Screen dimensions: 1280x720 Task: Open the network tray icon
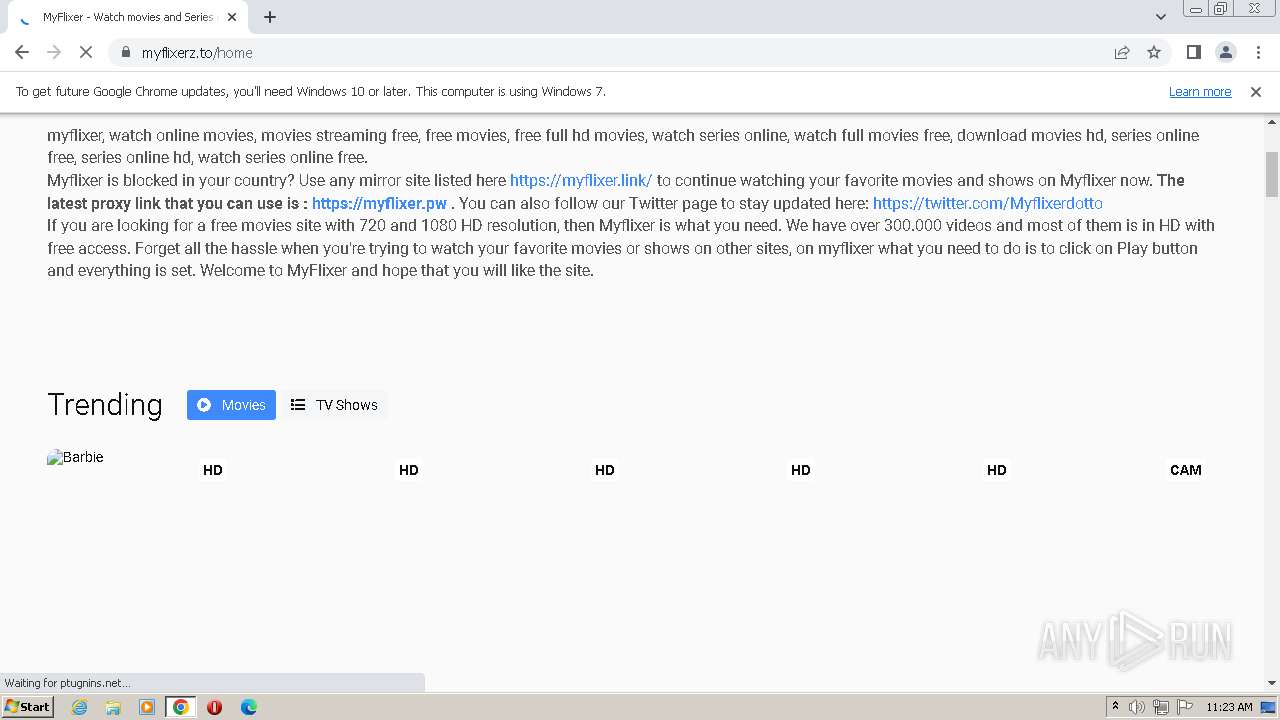click(x=1161, y=707)
